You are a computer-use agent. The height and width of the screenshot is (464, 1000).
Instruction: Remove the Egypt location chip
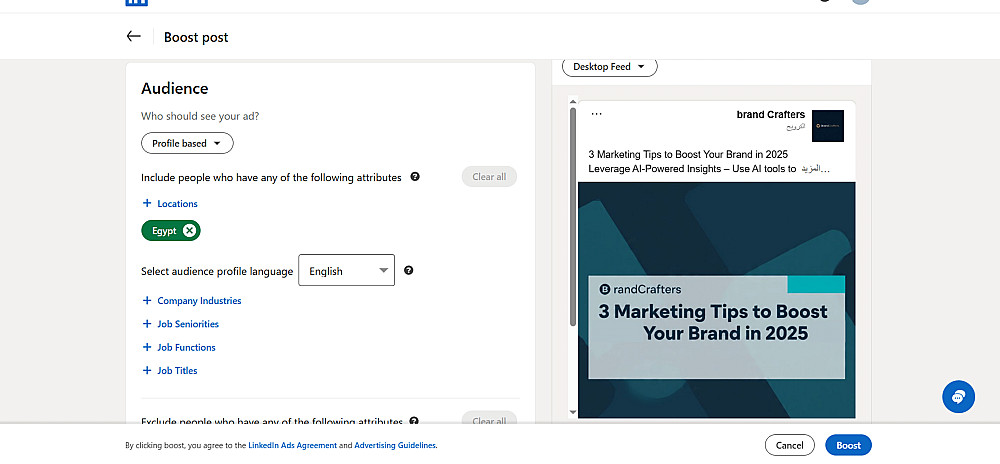(189, 231)
